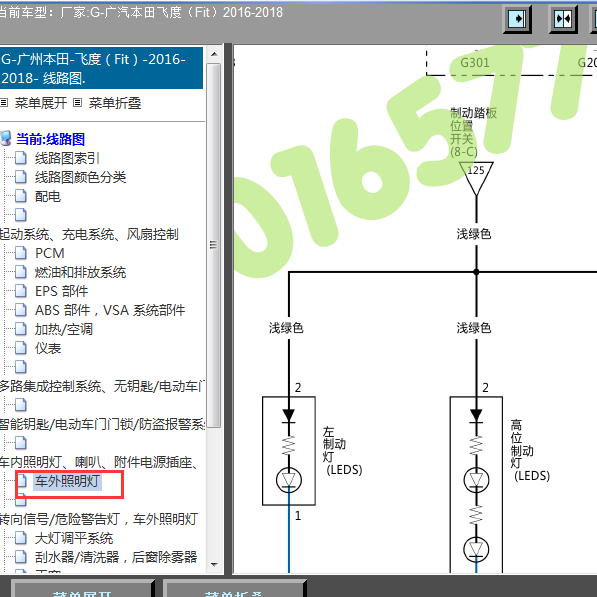The height and width of the screenshot is (597, 597).
Task: Click the single right-arrow panel toolbar icon
Action: 517,19
